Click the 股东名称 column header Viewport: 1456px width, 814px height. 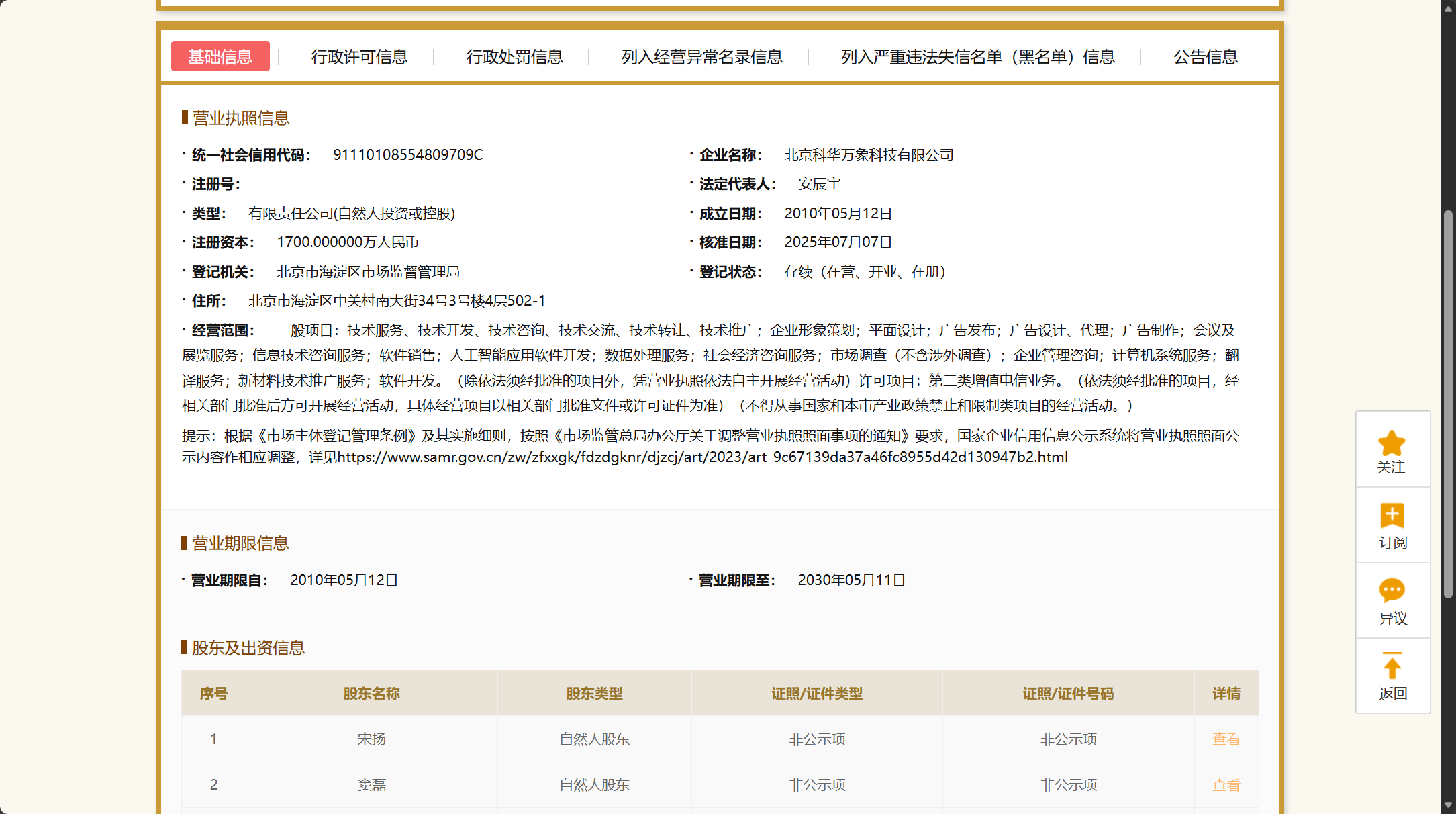pyautogui.click(x=371, y=694)
